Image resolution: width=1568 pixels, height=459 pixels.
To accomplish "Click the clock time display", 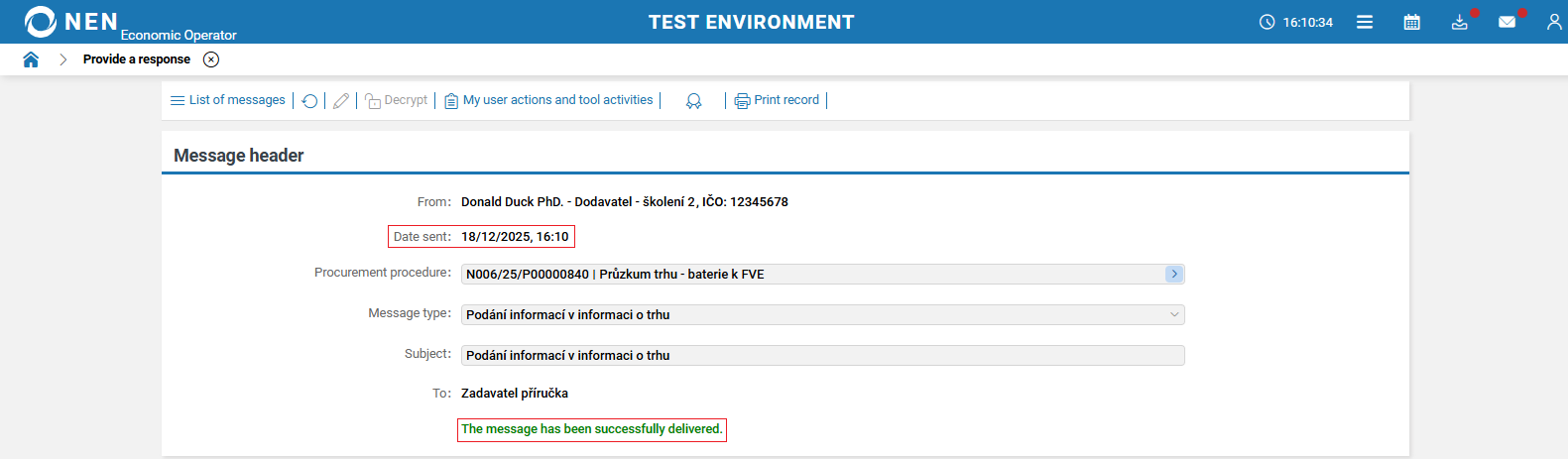I will coord(1296,22).
